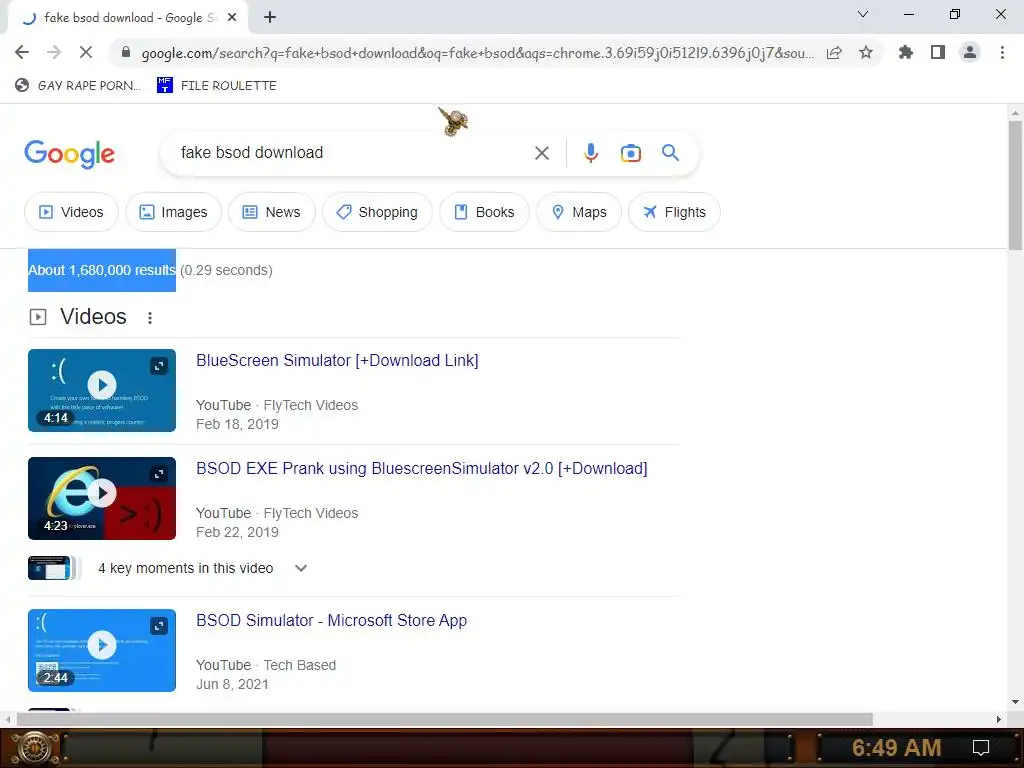Close the 'fake bsod download' tab
The height and width of the screenshot is (768, 1024).
[x=232, y=18]
